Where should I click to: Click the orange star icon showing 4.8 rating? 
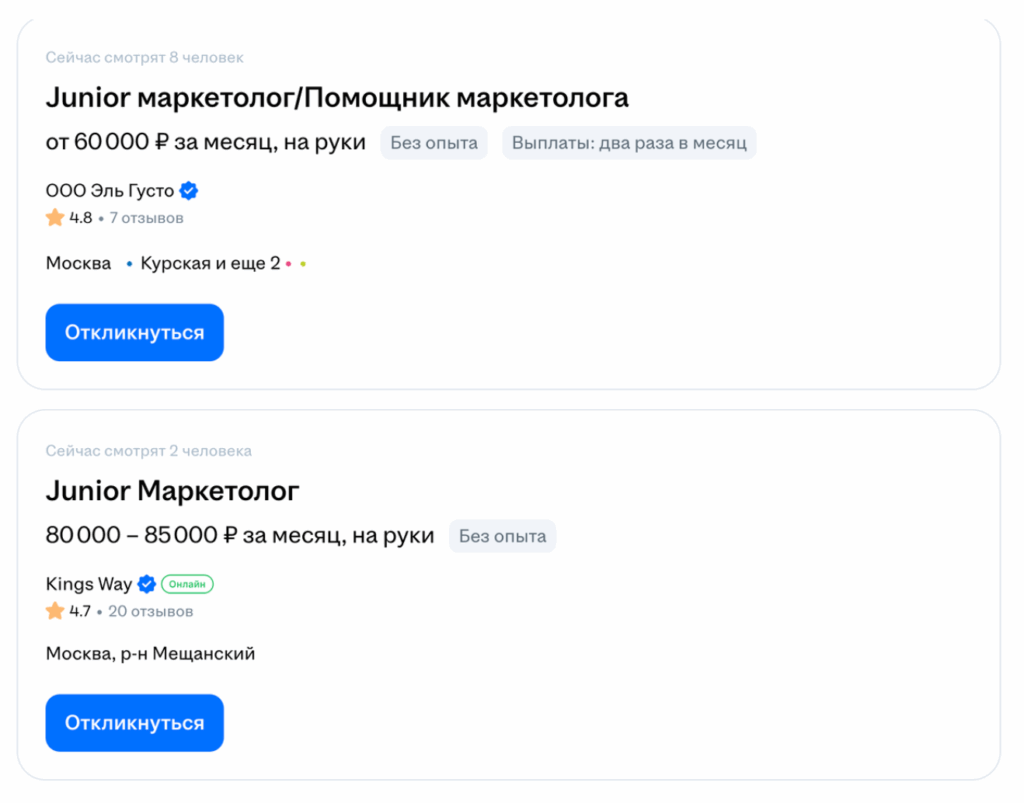coord(54,216)
